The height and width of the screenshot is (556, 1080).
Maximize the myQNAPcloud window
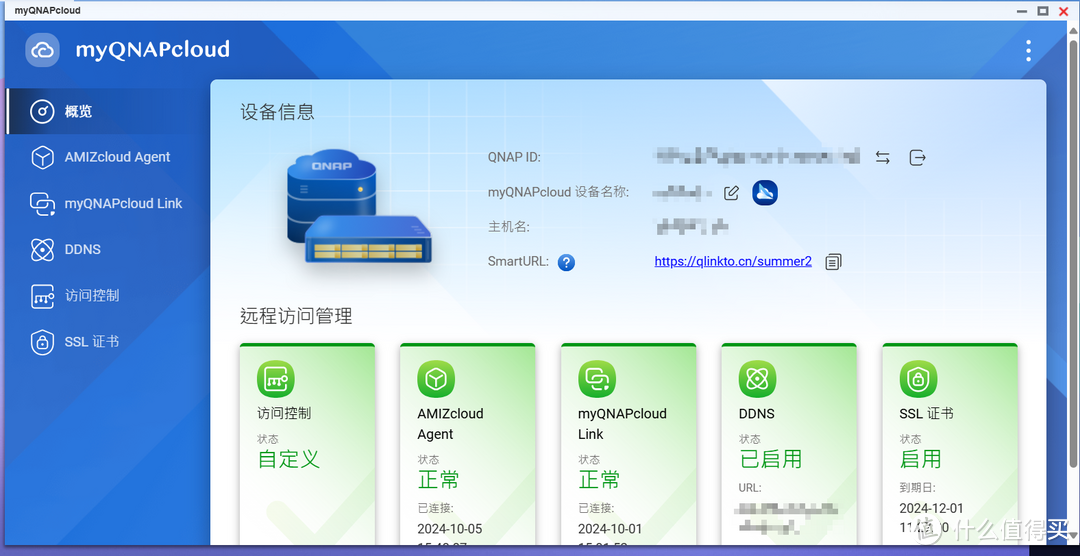tap(1042, 10)
